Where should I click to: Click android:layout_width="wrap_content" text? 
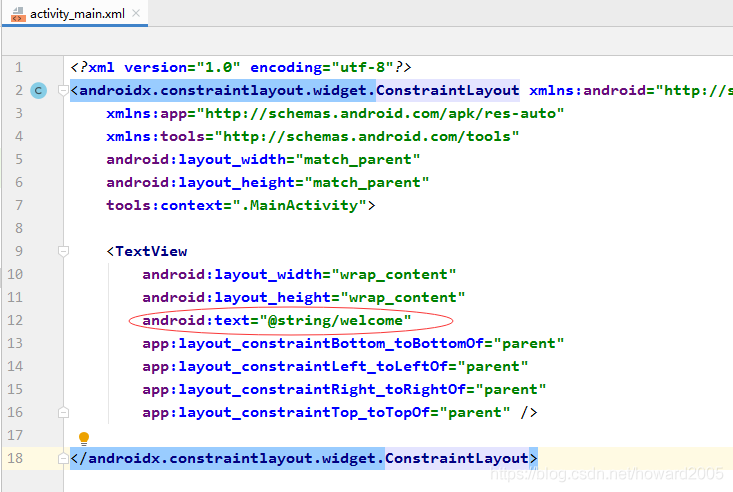click(x=299, y=275)
